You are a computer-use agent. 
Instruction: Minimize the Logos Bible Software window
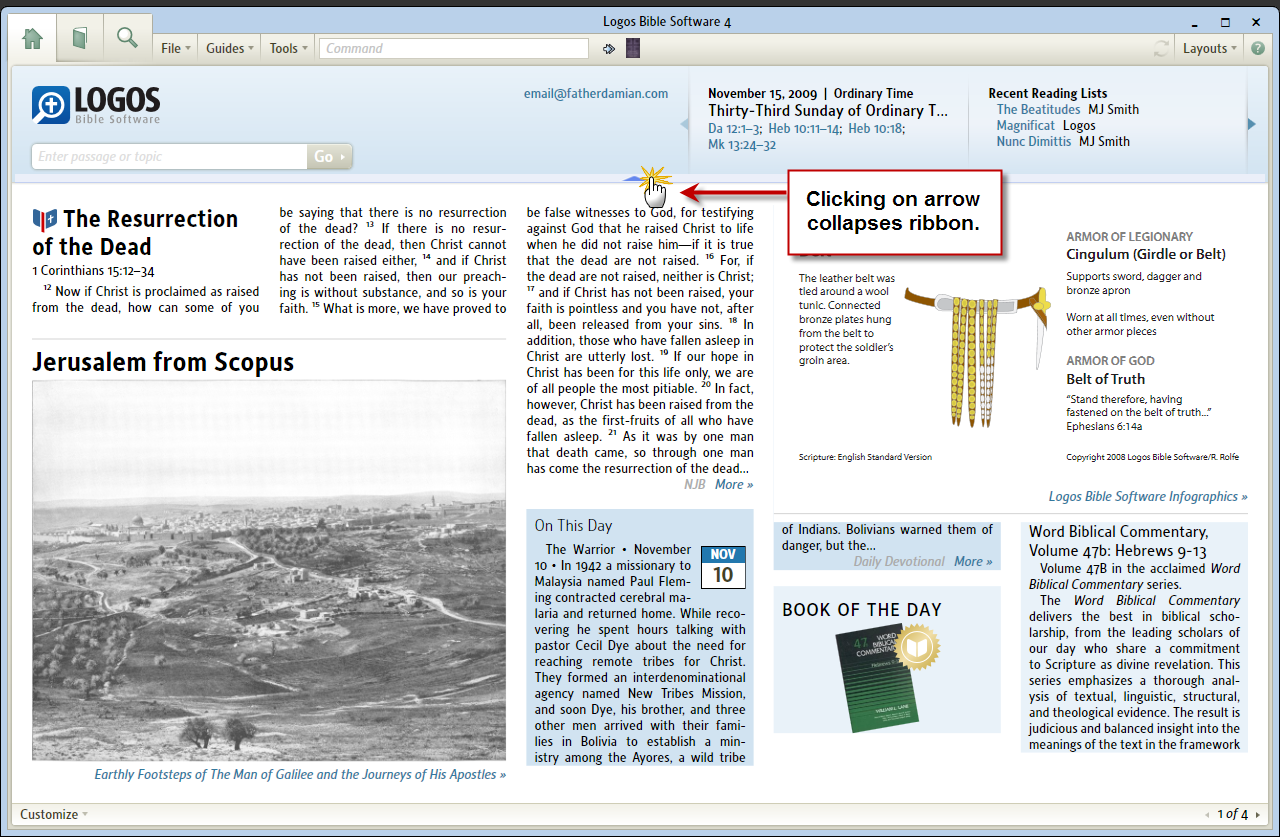1195,22
